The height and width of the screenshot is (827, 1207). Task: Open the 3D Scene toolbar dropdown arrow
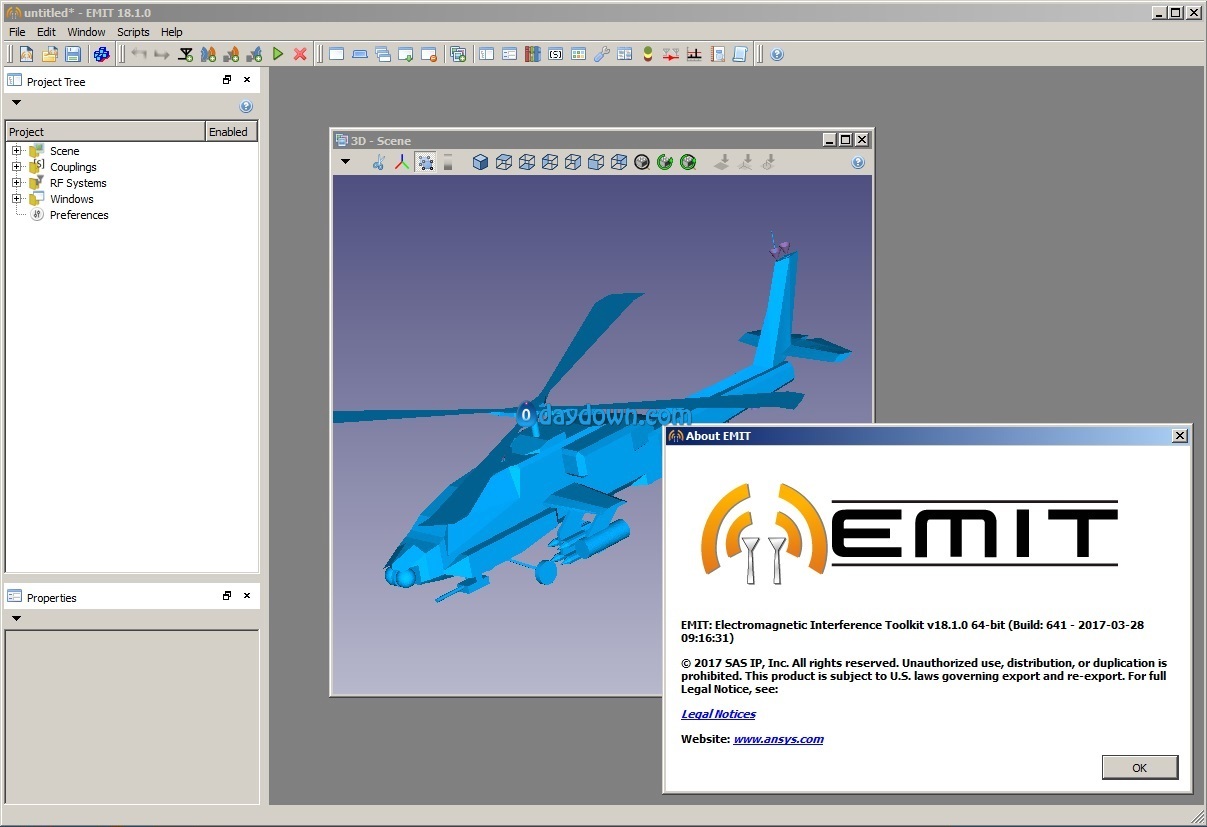(x=345, y=162)
